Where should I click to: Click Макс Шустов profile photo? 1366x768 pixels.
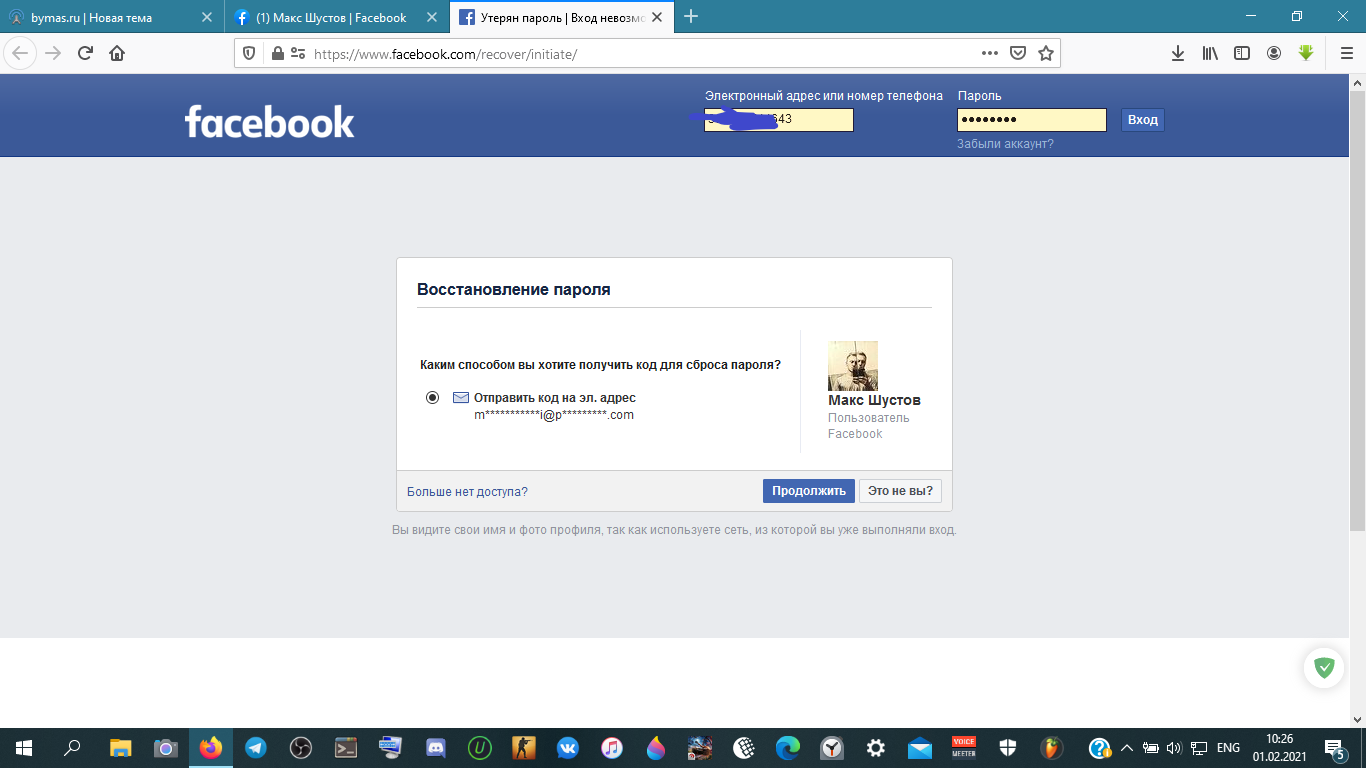(853, 365)
